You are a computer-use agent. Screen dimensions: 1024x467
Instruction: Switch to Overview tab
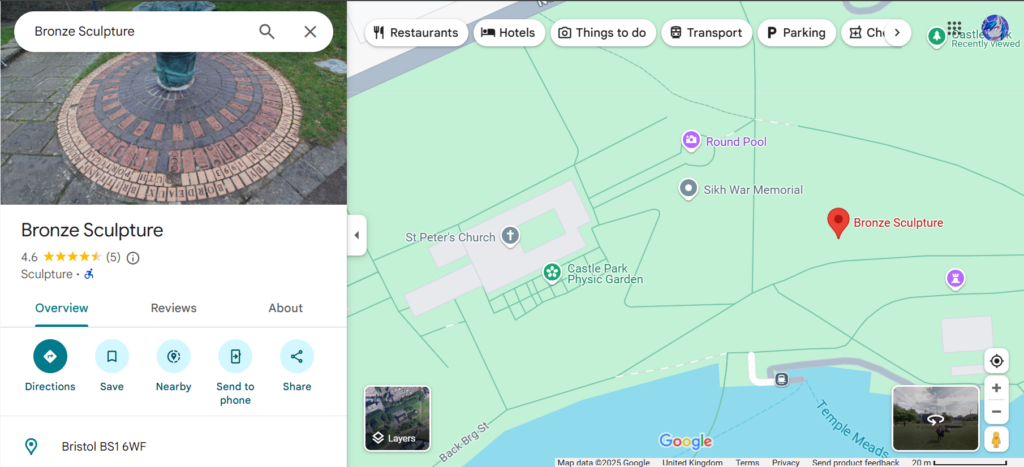click(x=61, y=308)
